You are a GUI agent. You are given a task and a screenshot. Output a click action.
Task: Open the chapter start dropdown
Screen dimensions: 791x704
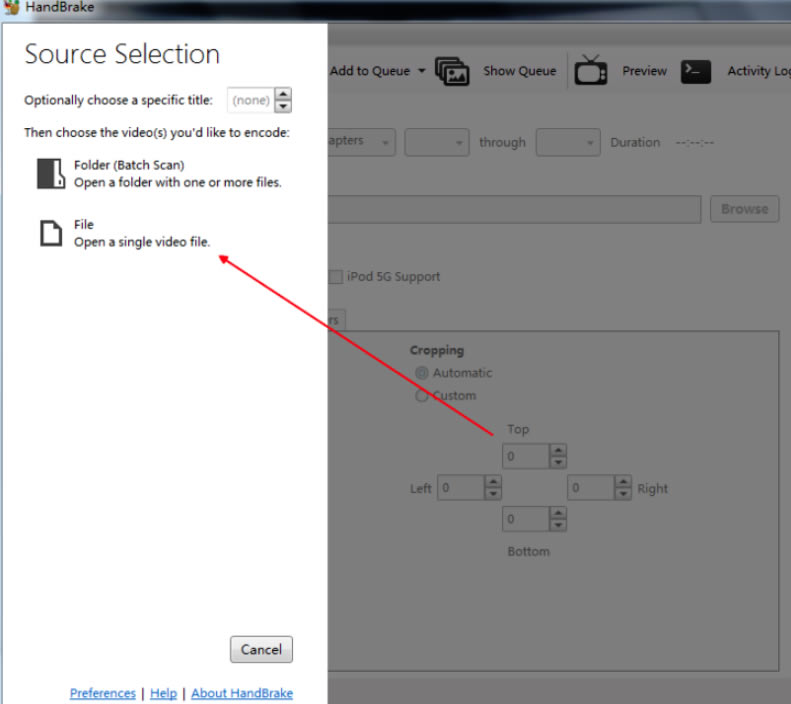click(x=437, y=142)
